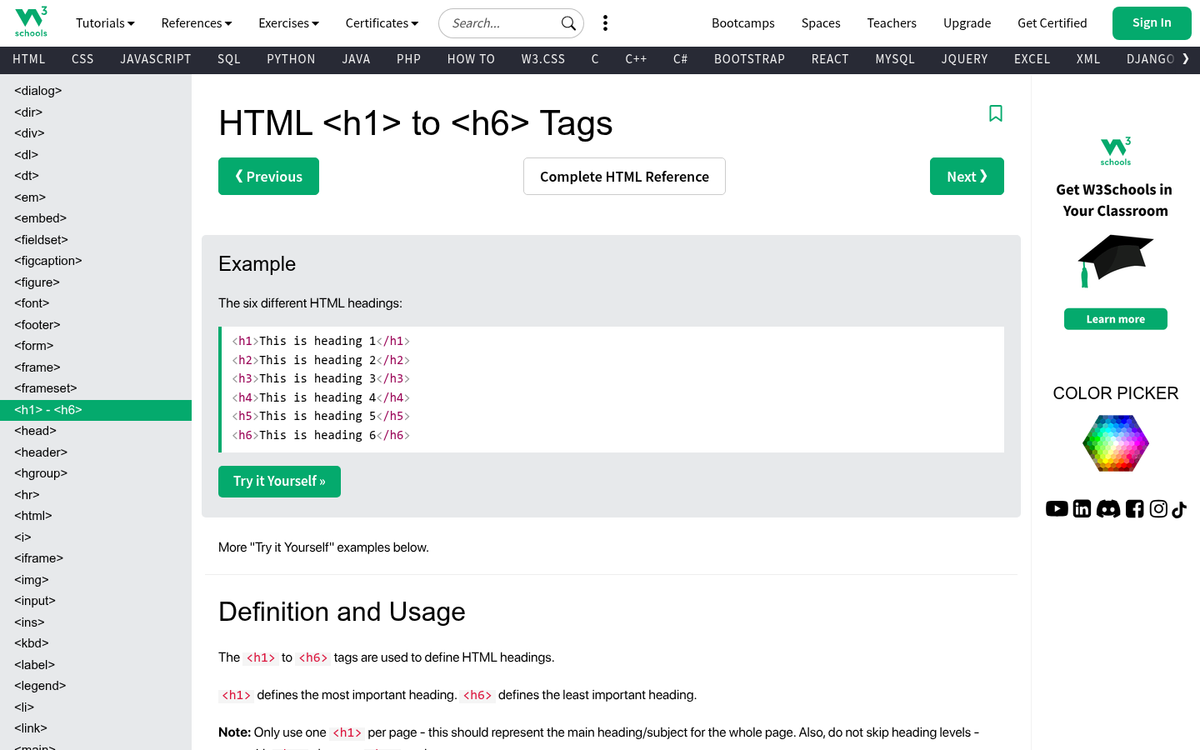Switch to the PYTHON tab
The width and height of the screenshot is (1200, 750).
tap(290, 59)
